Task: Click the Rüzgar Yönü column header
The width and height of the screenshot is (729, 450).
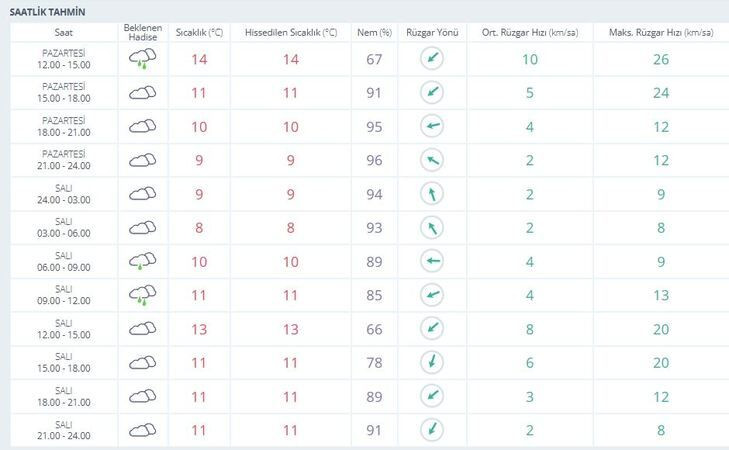Action: coord(432,33)
